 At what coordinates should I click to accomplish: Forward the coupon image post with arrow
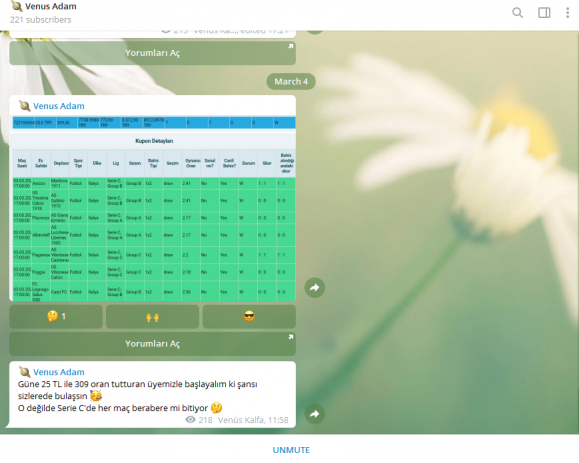[x=315, y=288]
